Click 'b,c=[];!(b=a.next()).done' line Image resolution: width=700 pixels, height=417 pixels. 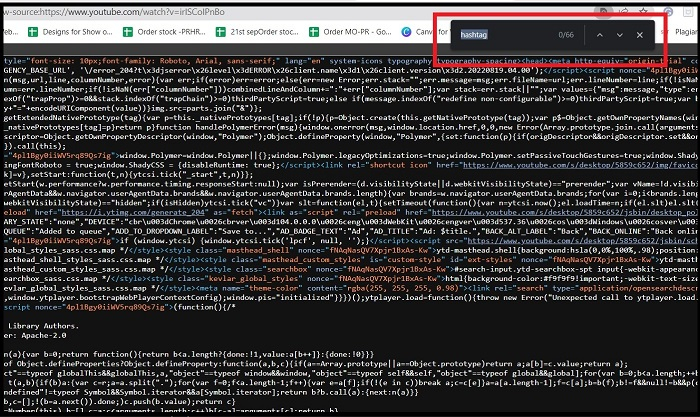click(x=119, y=402)
